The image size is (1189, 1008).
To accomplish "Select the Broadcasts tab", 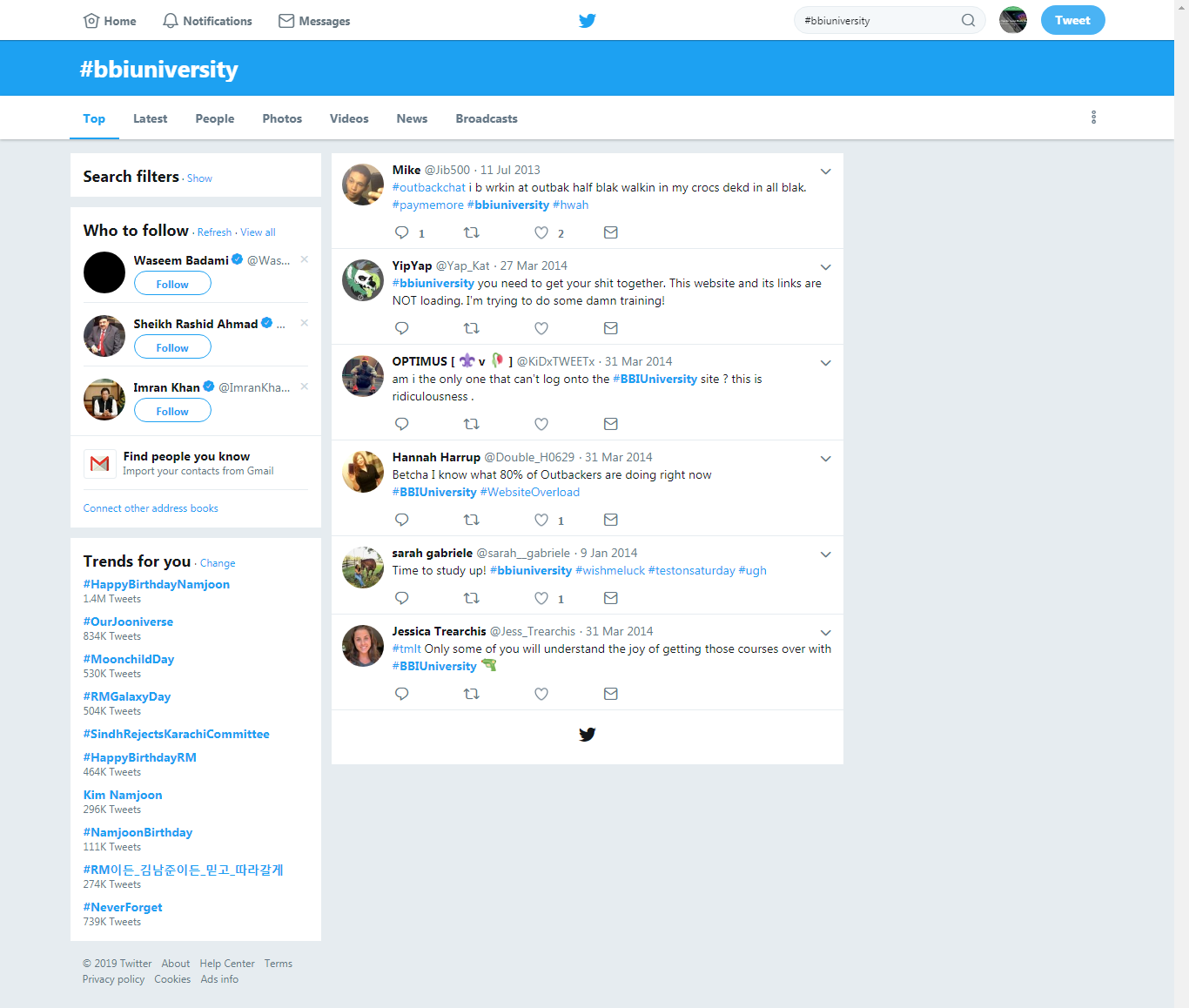I will pyautogui.click(x=487, y=118).
